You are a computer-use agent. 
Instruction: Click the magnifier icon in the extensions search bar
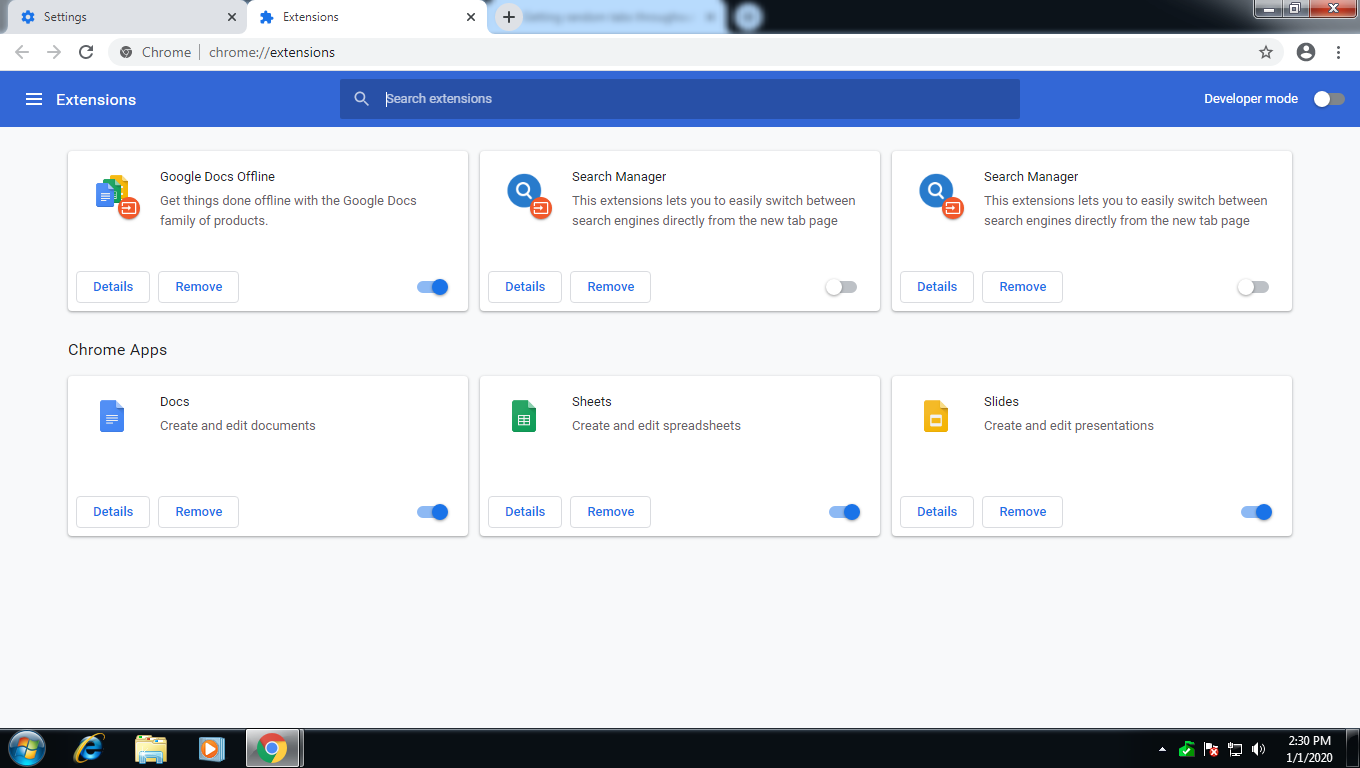click(362, 99)
